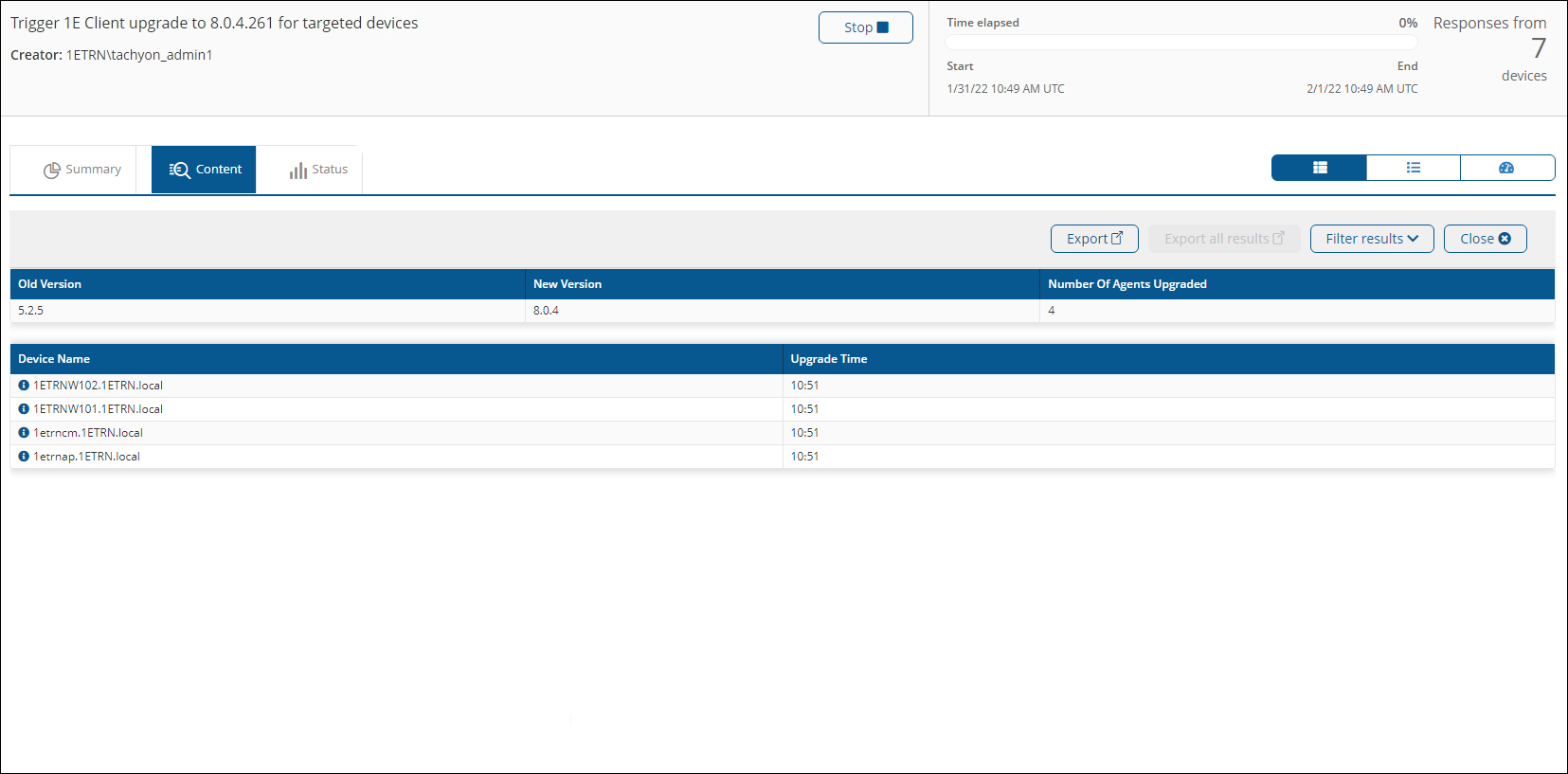Click info icon beside 1ETRNW101.1ETRN.local

(24, 409)
